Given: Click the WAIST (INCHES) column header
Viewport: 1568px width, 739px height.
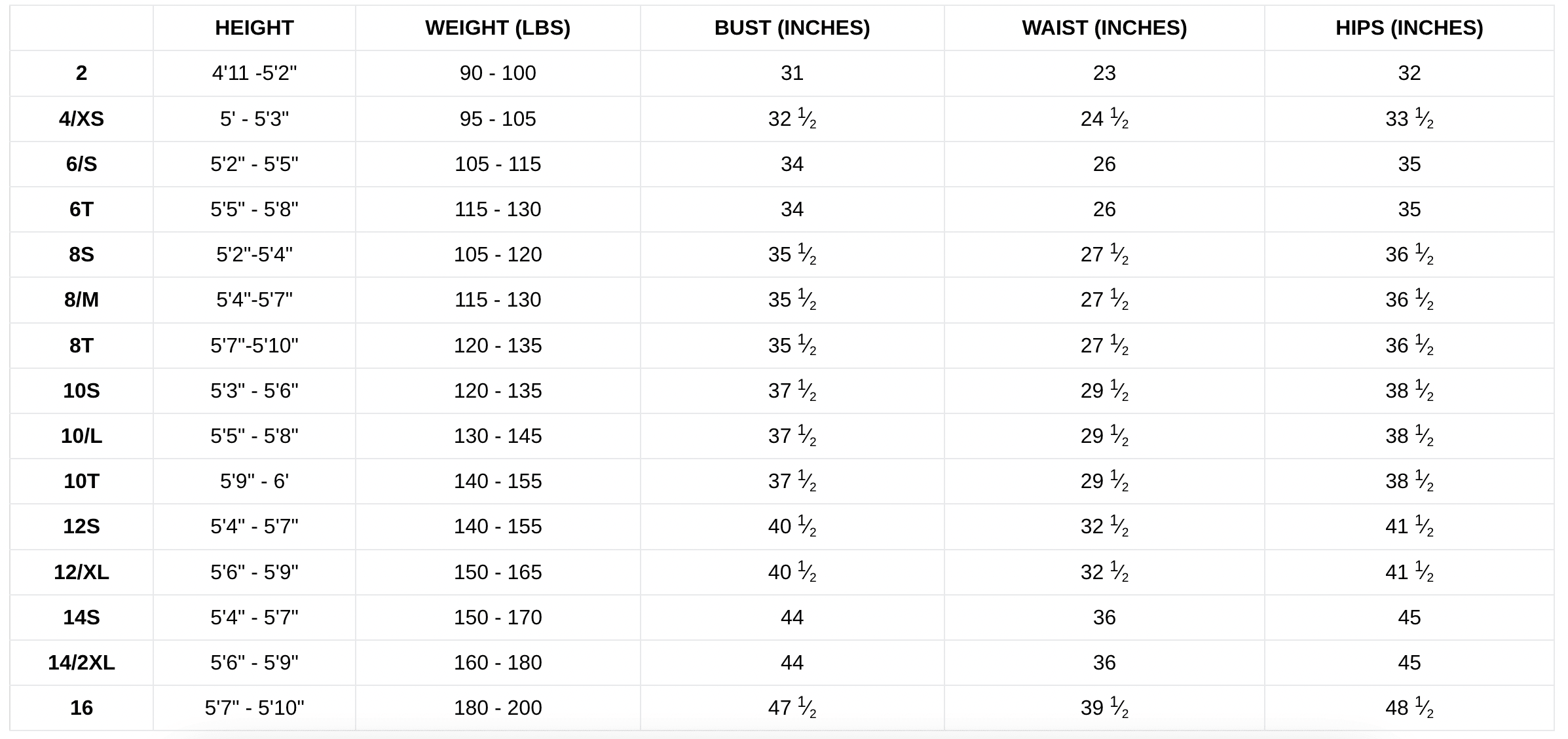Looking at the screenshot, I should click(x=1104, y=28).
